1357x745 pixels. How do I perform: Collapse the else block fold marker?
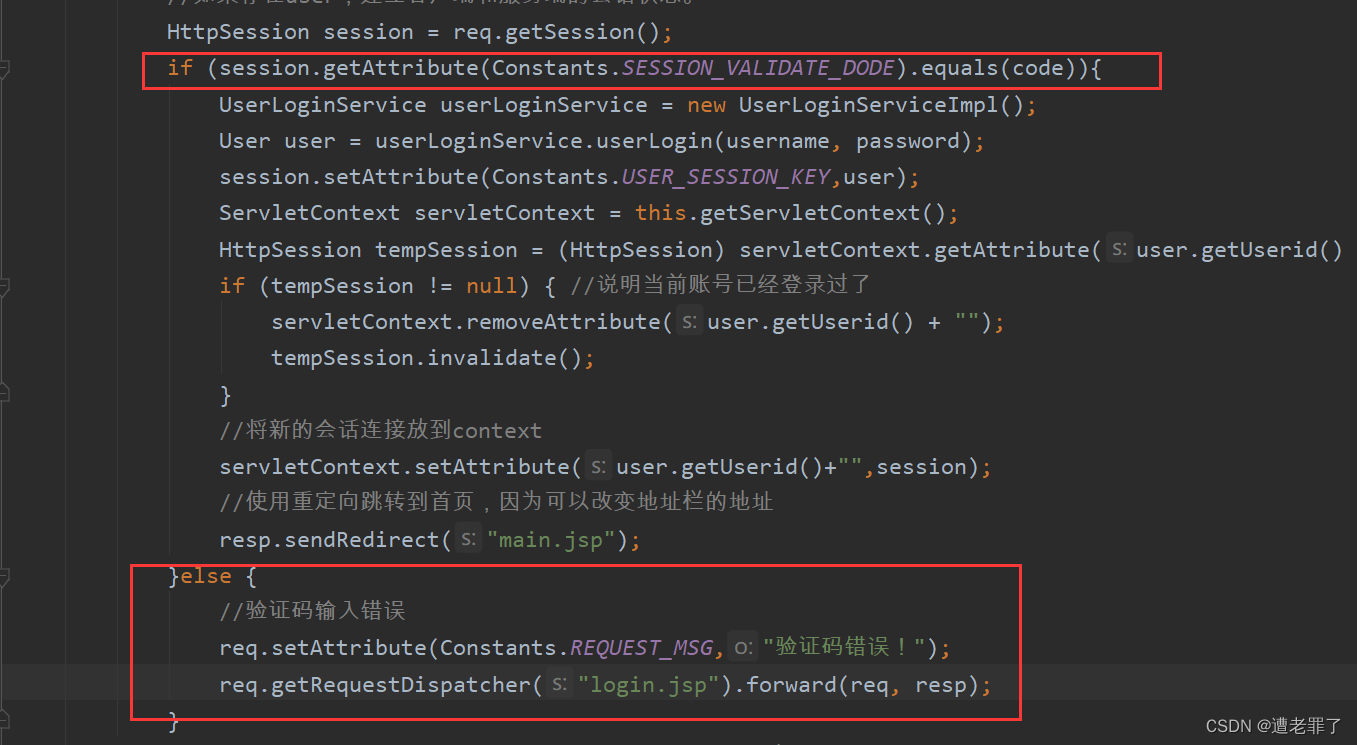tap(4, 577)
